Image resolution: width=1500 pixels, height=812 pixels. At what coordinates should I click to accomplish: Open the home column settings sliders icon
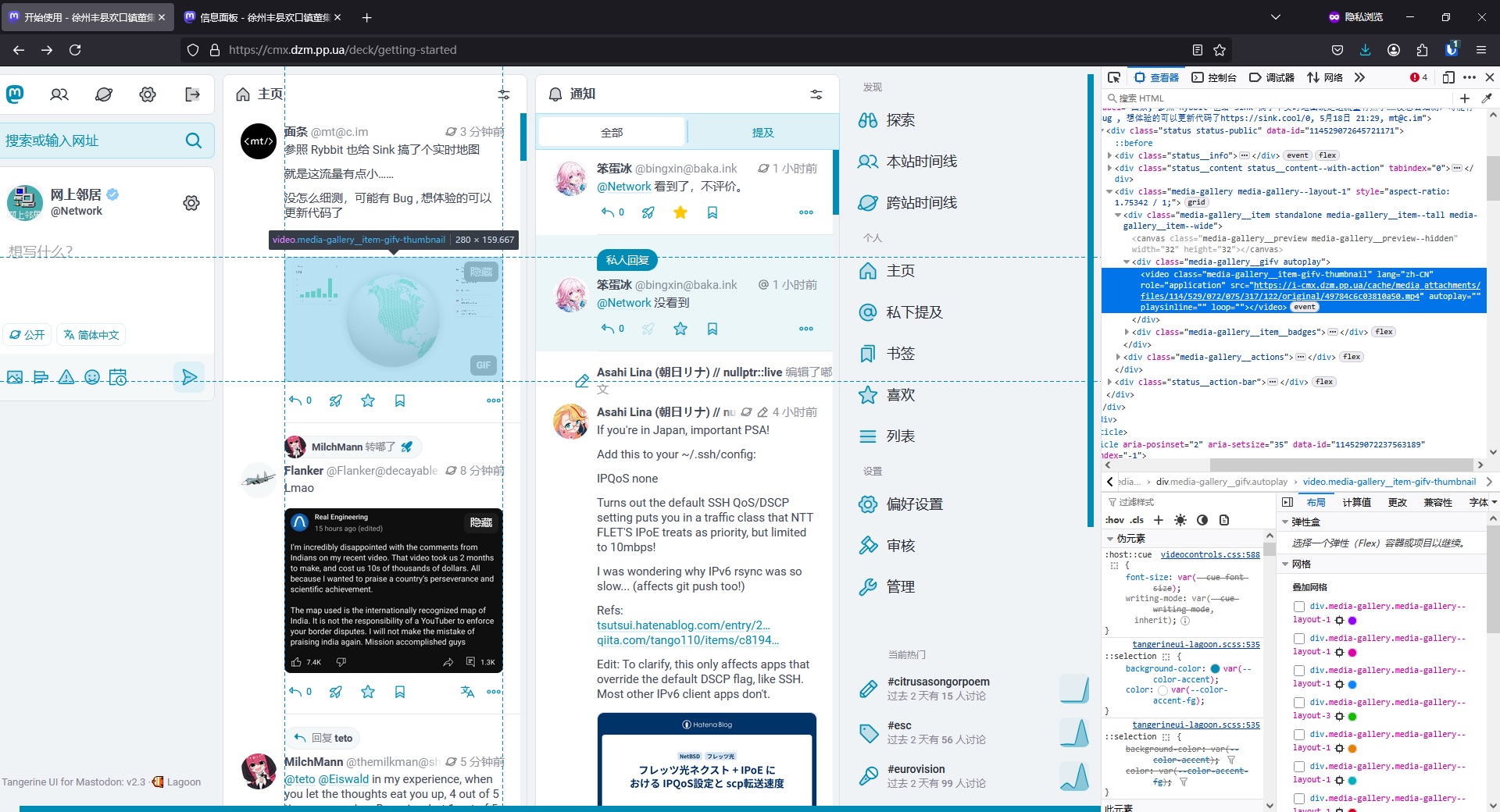pos(504,94)
